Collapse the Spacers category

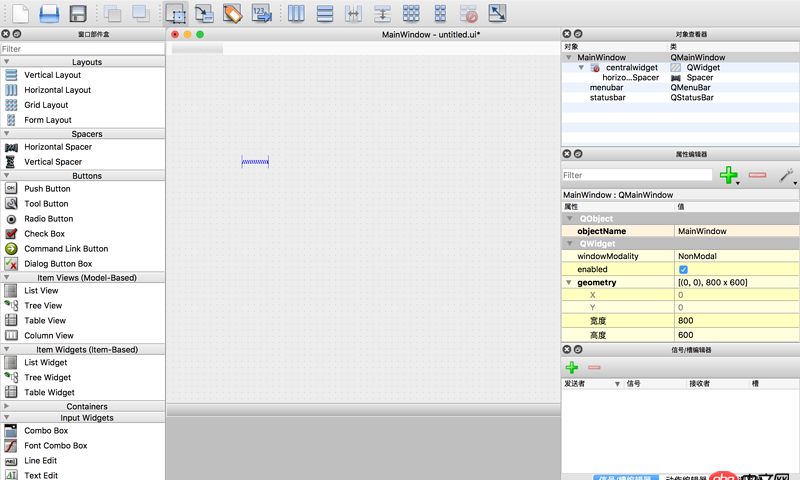[7, 134]
